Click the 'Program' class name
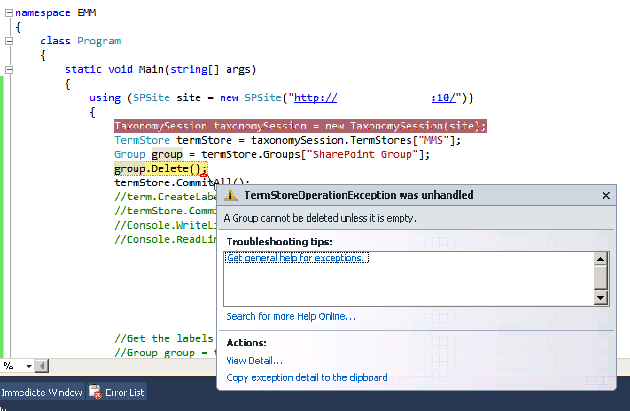This screenshot has height=411, width=630. [x=99, y=41]
